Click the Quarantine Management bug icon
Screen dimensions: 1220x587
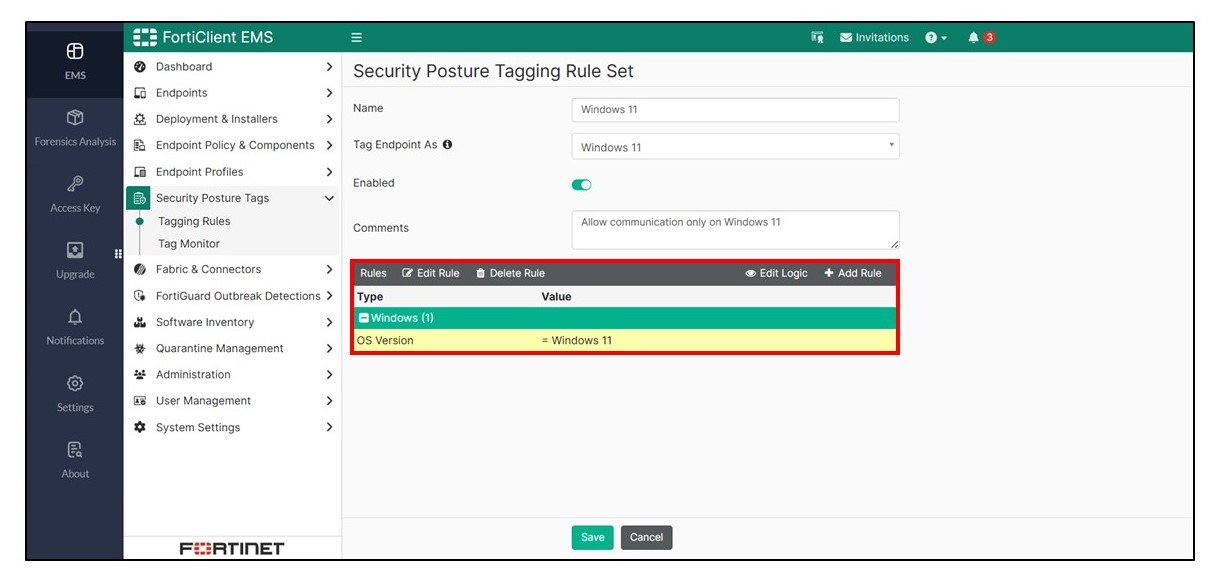140,349
